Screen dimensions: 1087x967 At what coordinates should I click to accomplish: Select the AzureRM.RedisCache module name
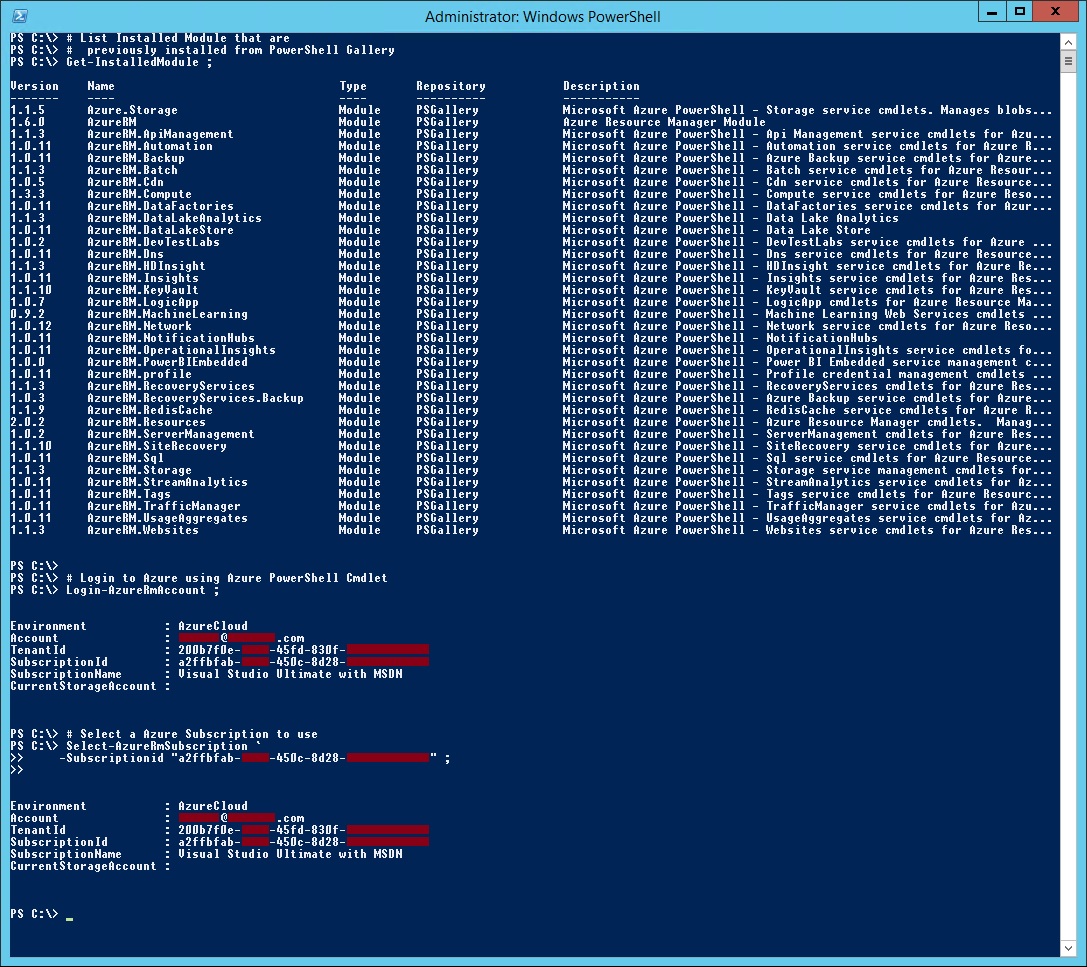pyautogui.click(x=150, y=410)
